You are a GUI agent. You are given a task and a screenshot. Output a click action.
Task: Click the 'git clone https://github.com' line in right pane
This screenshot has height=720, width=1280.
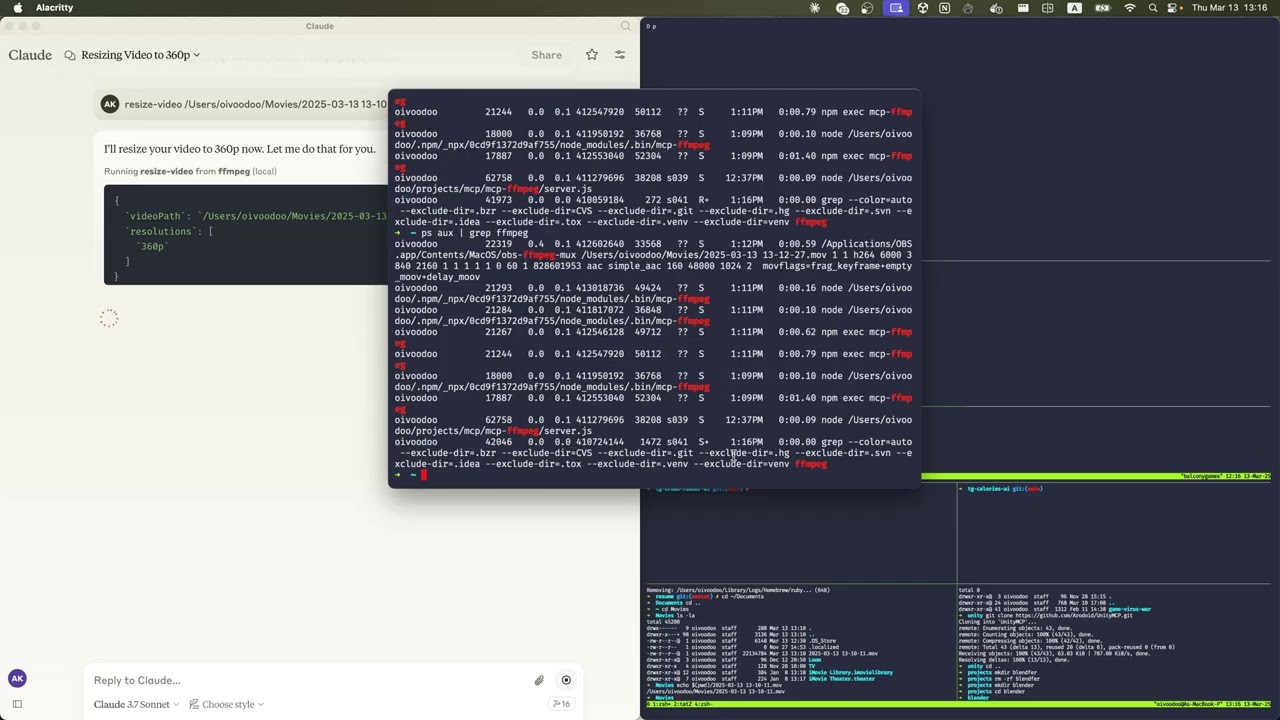click(1044, 616)
